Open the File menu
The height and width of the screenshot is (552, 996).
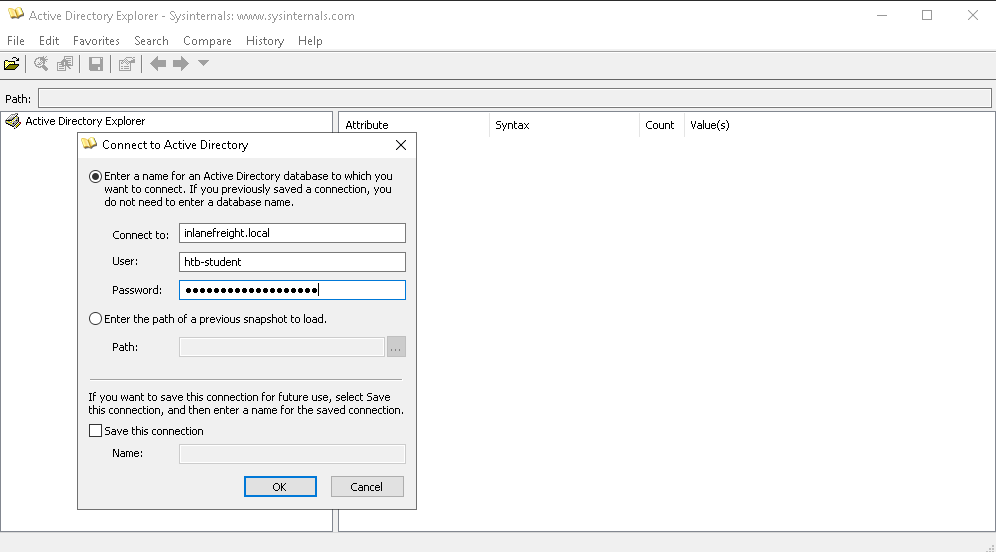click(16, 41)
